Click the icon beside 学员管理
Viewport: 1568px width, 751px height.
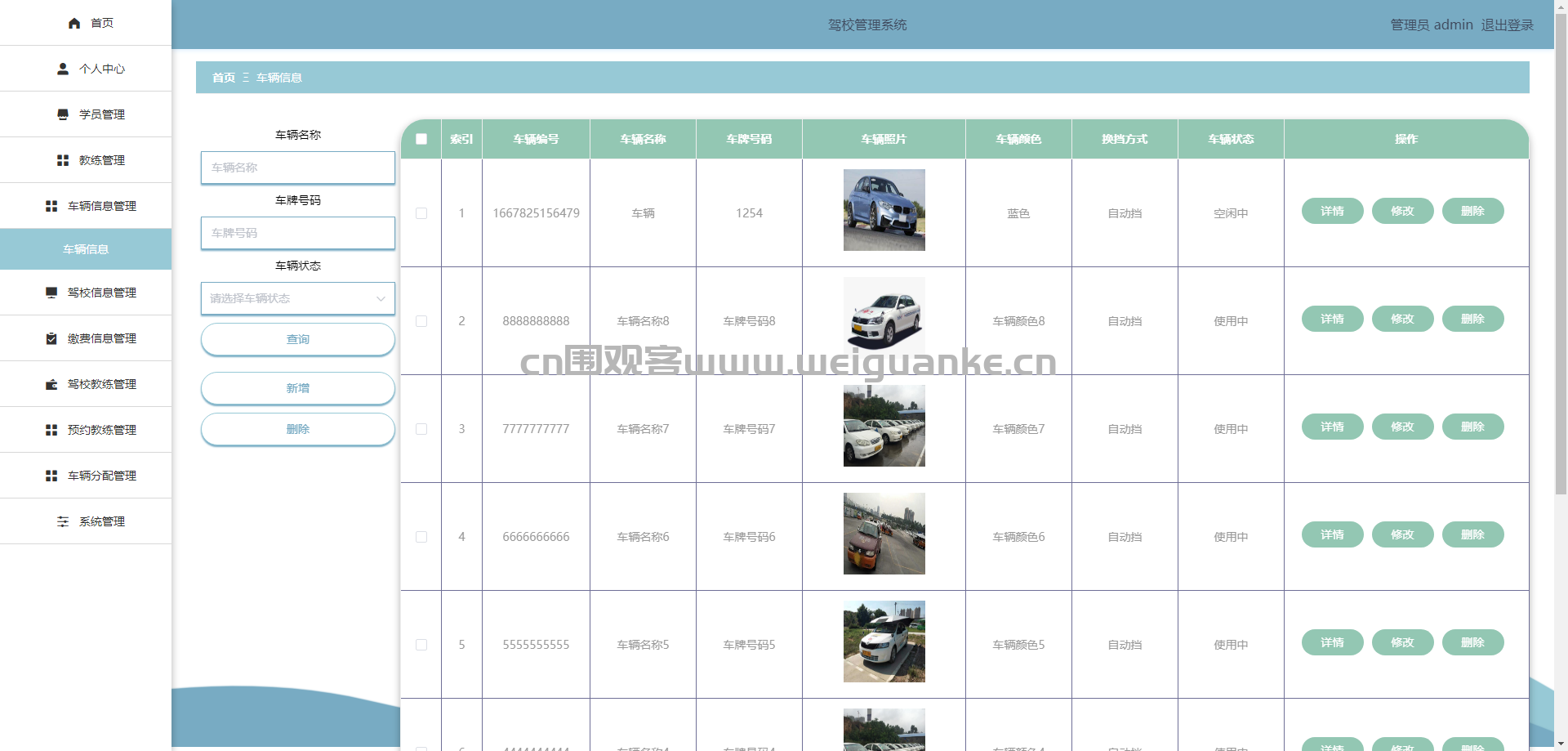[x=63, y=114]
